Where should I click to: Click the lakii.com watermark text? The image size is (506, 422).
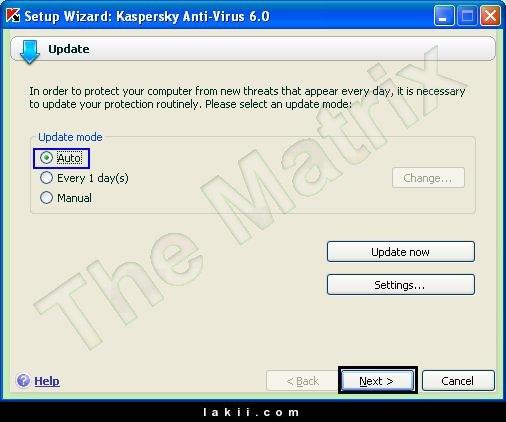tap(251, 412)
